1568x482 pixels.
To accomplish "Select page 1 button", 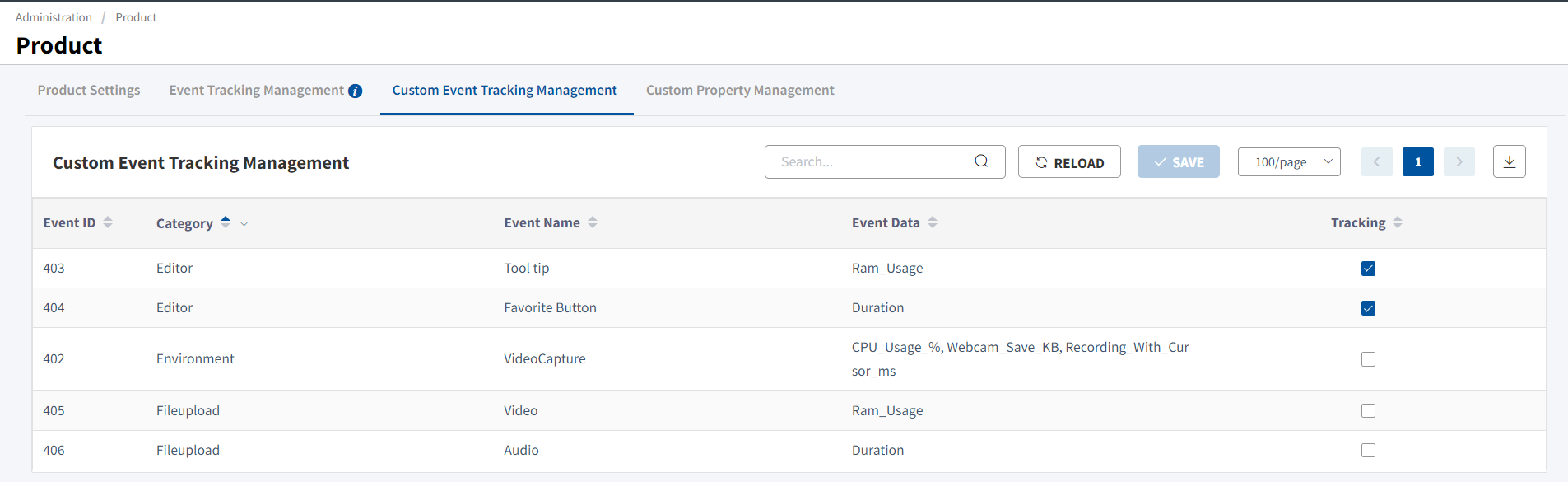I will tap(1418, 161).
